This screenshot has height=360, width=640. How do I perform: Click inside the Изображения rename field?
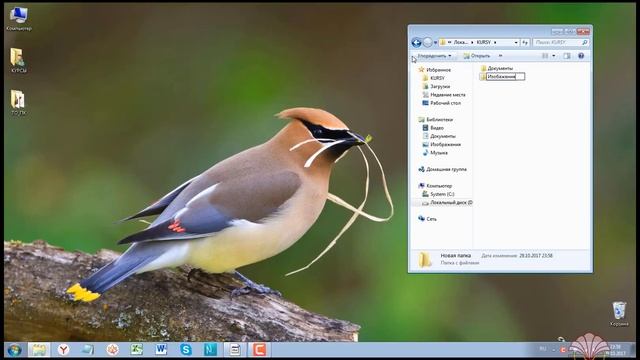tap(505, 76)
